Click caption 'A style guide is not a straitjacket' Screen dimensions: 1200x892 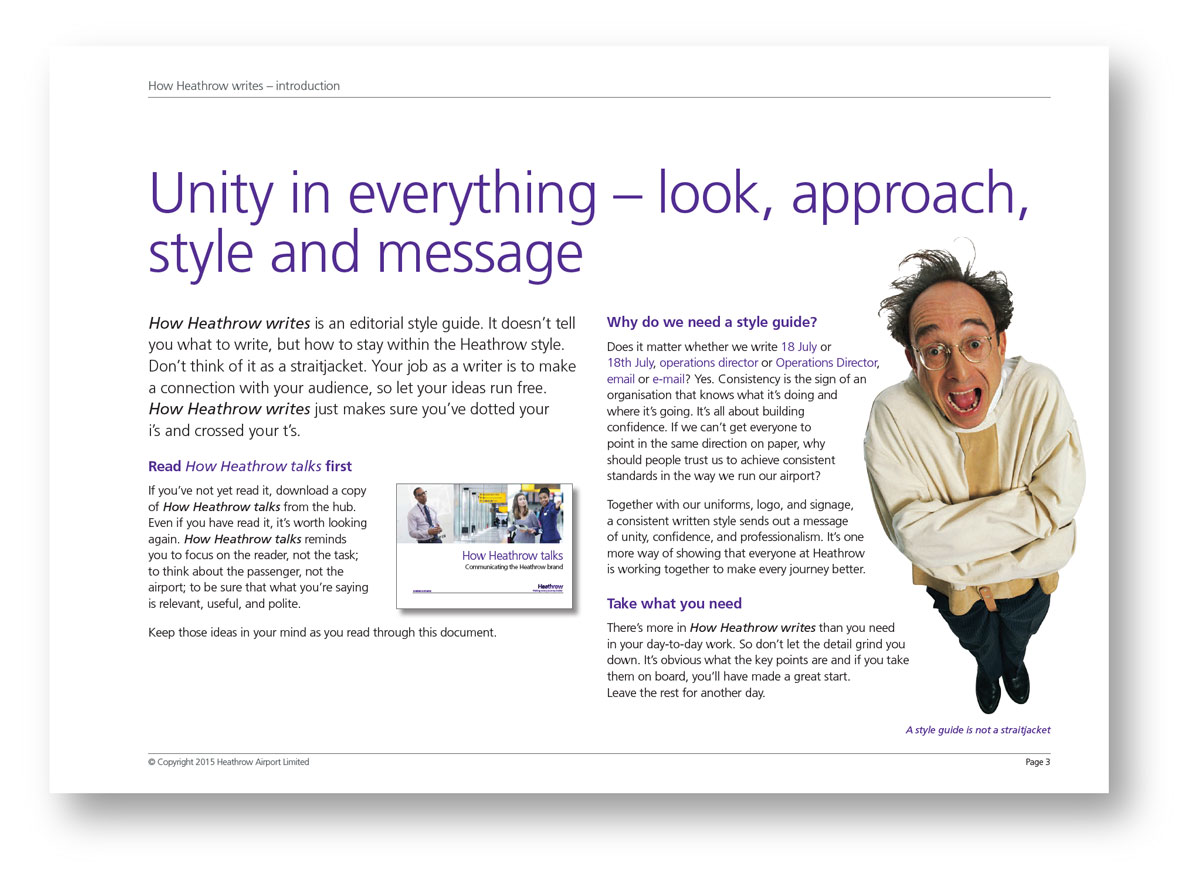click(978, 730)
